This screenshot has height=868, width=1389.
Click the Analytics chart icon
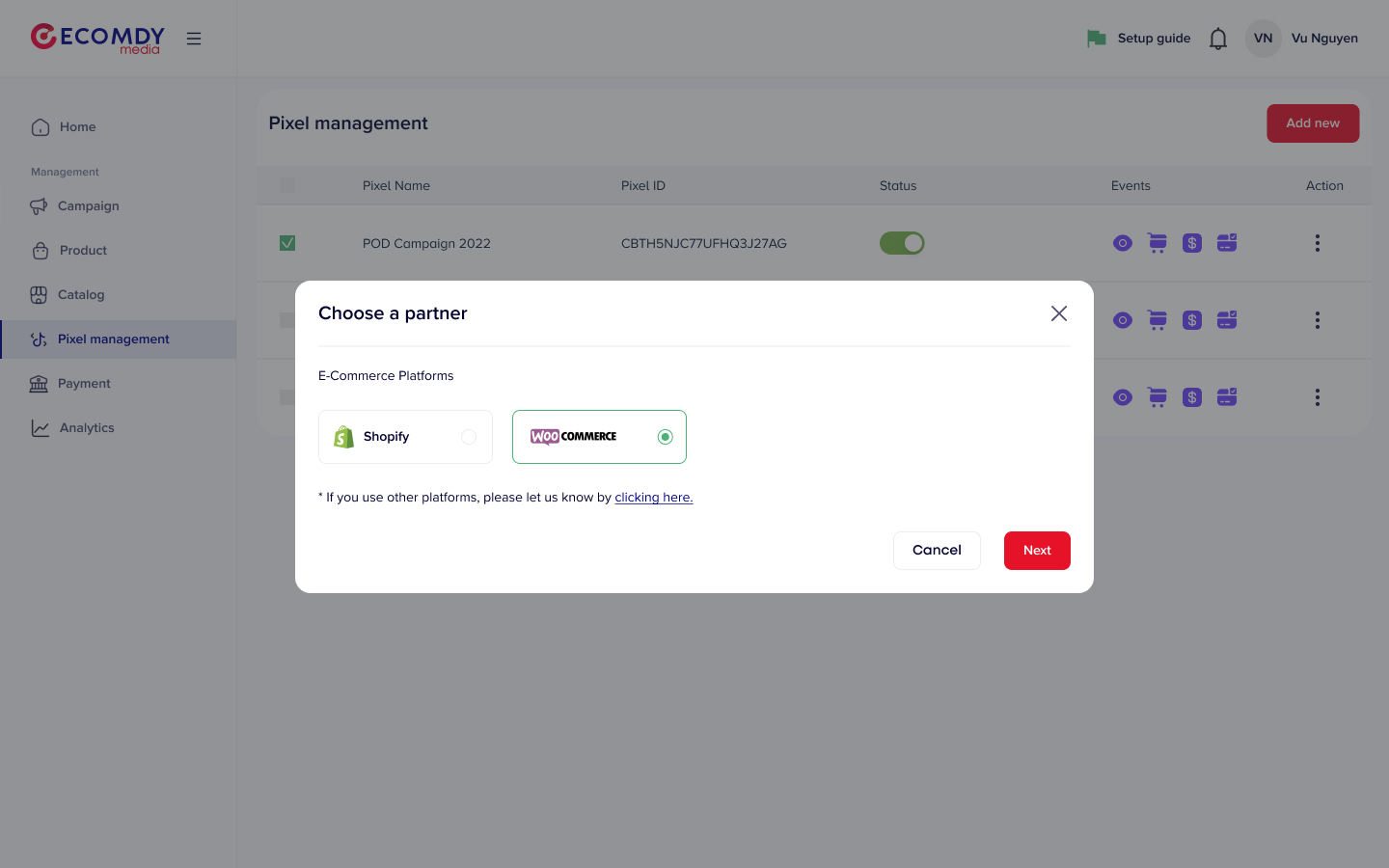41,428
